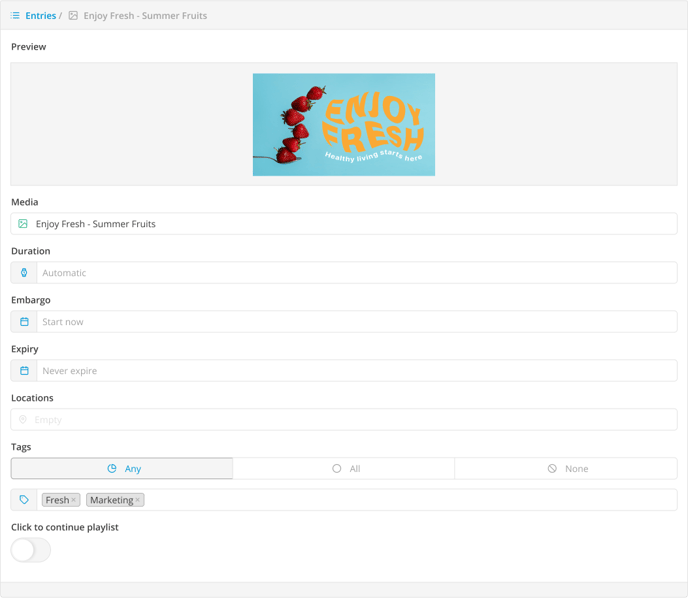Click the pin icon in the Locations field
The width and height of the screenshot is (688, 598).
click(x=23, y=419)
